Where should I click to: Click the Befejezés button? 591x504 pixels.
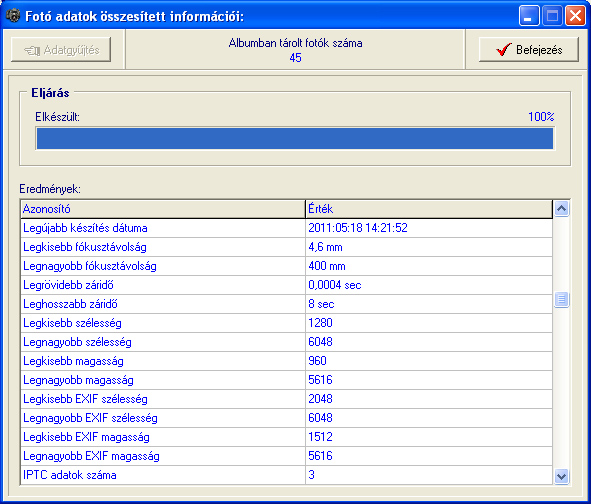click(x=528, y=49)
